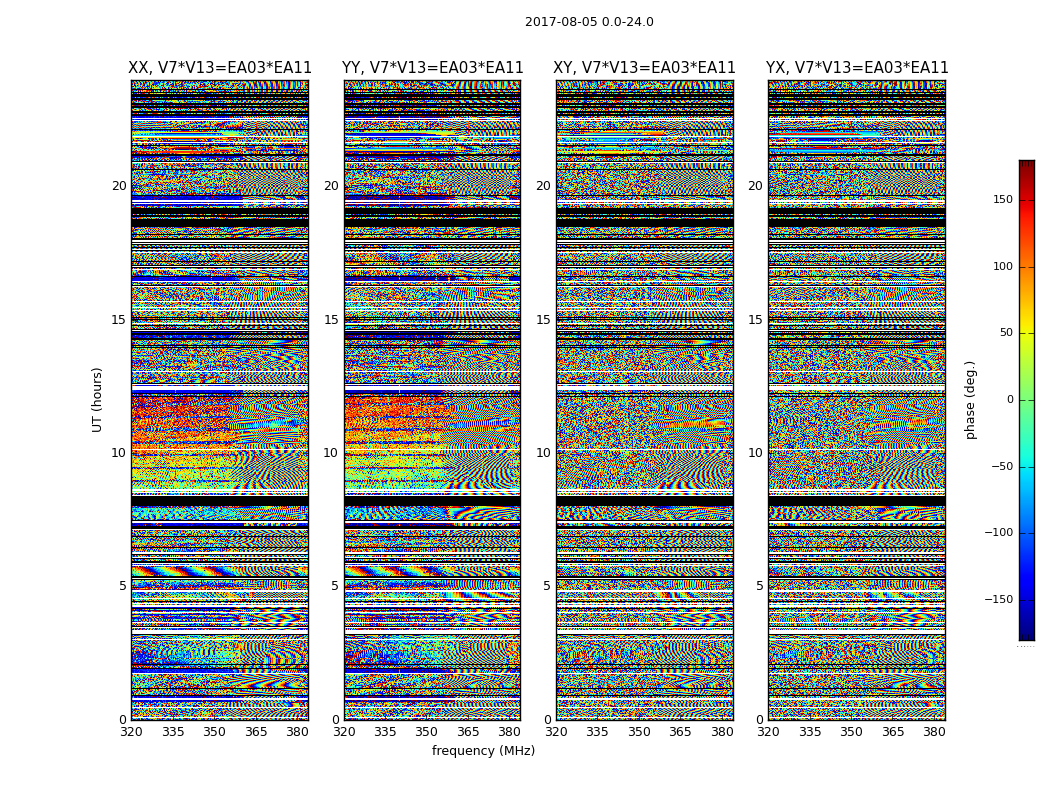Select the YX, V7*V13=EA03*EA11 panel title

coord(857,68)
